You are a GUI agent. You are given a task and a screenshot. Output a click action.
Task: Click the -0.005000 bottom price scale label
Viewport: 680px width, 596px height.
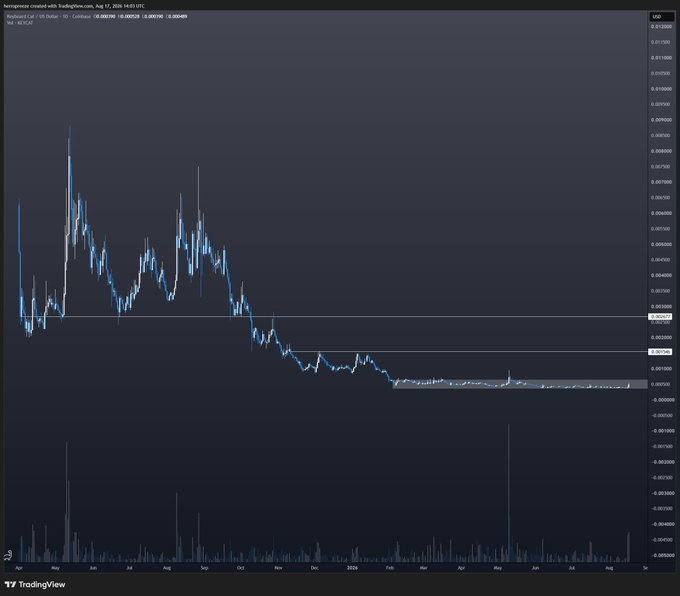(x=662, y=555)
